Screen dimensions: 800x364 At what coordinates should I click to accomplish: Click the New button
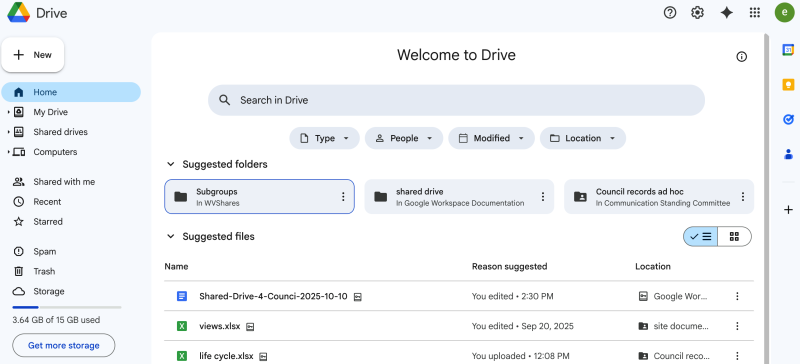click(33, 55)
